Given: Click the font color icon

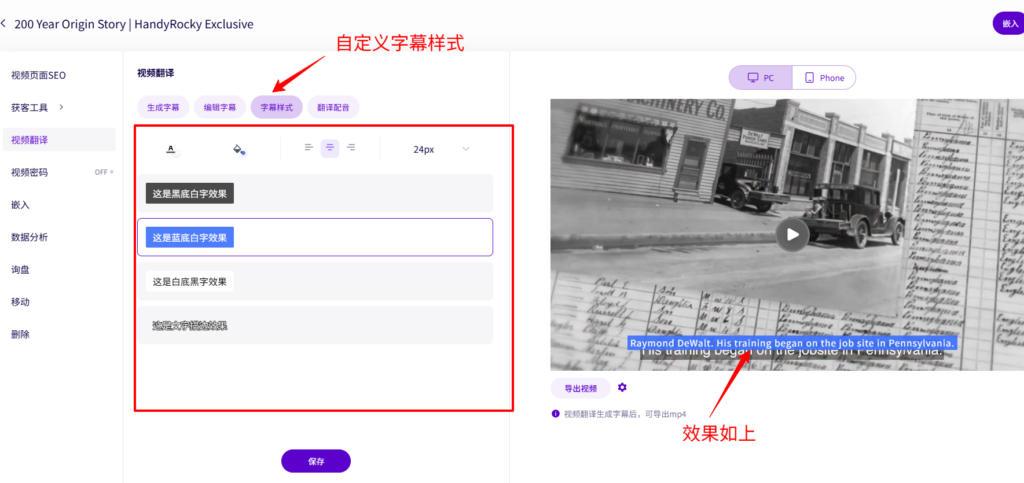Looking at the screenshot, I should click(171, 149).
